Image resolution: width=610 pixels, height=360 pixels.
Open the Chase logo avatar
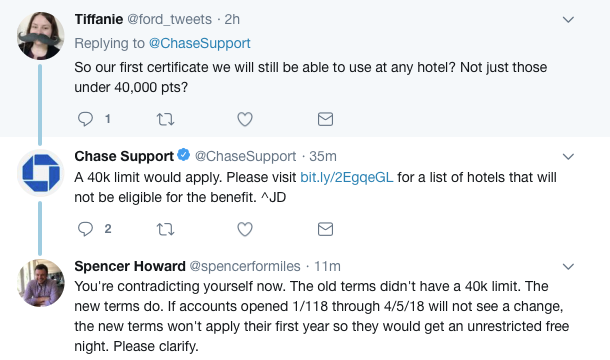tap(40, 173)
